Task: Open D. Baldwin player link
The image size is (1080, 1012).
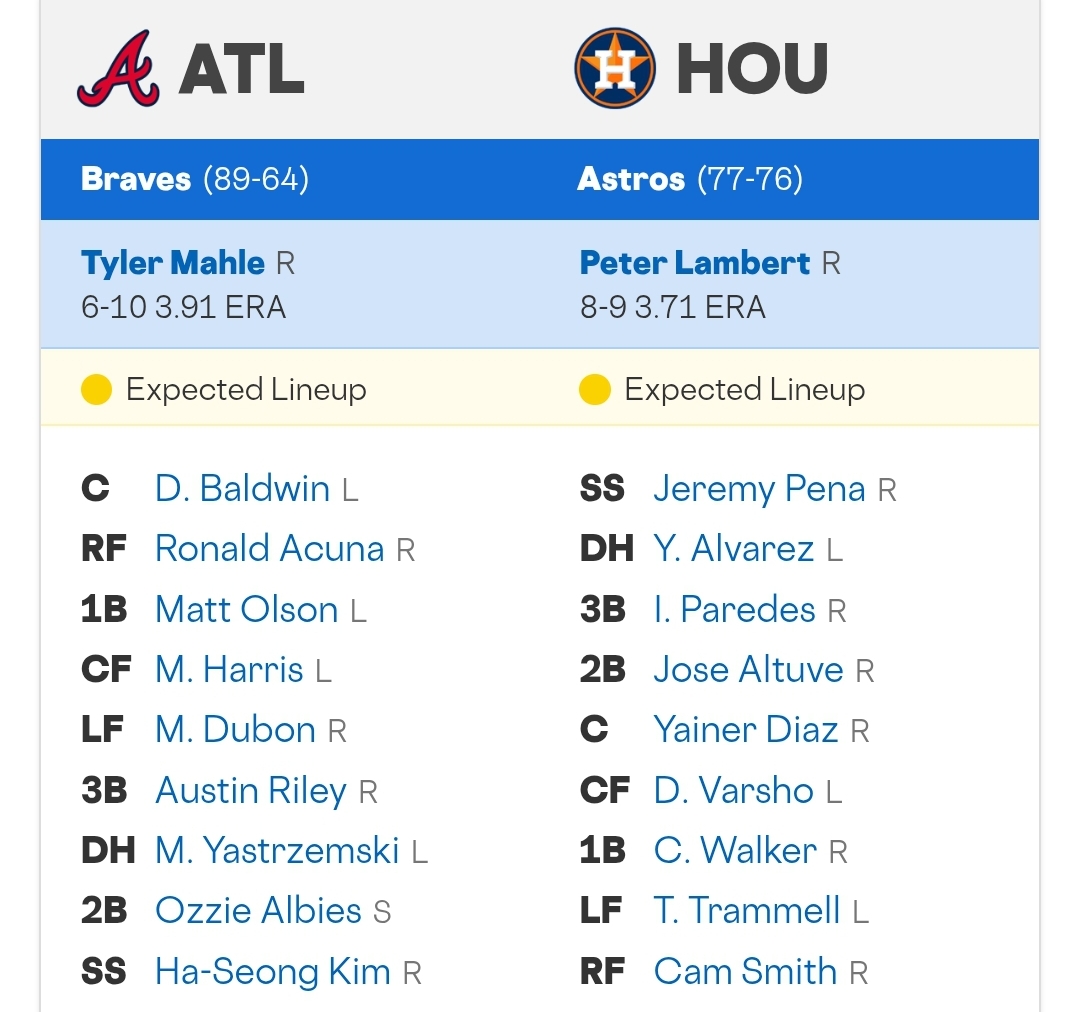Action: coord(242,489)
